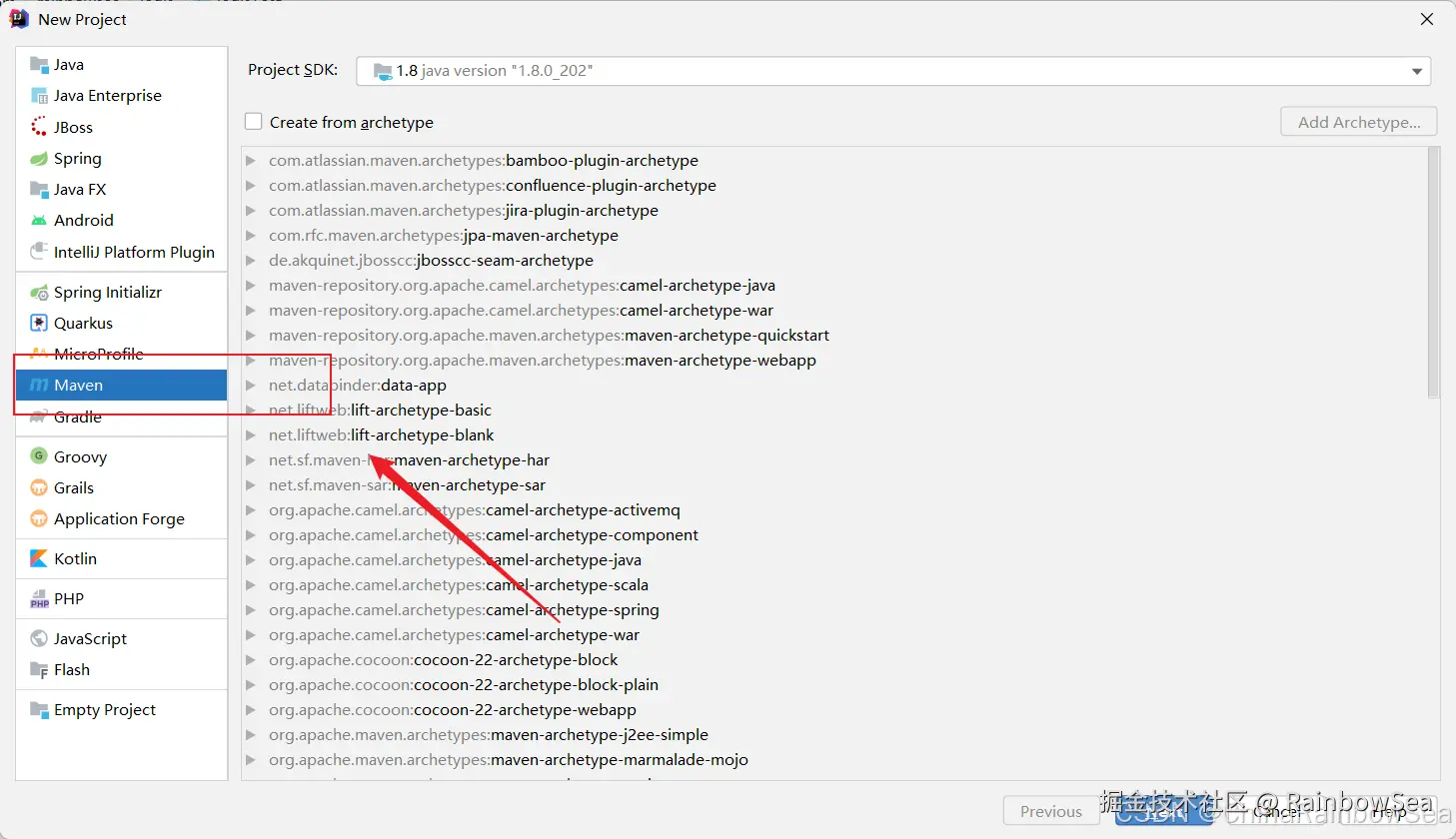Select the Spring Initializr icon
This screenshot has height=839, width=1456.
[39, 293]
